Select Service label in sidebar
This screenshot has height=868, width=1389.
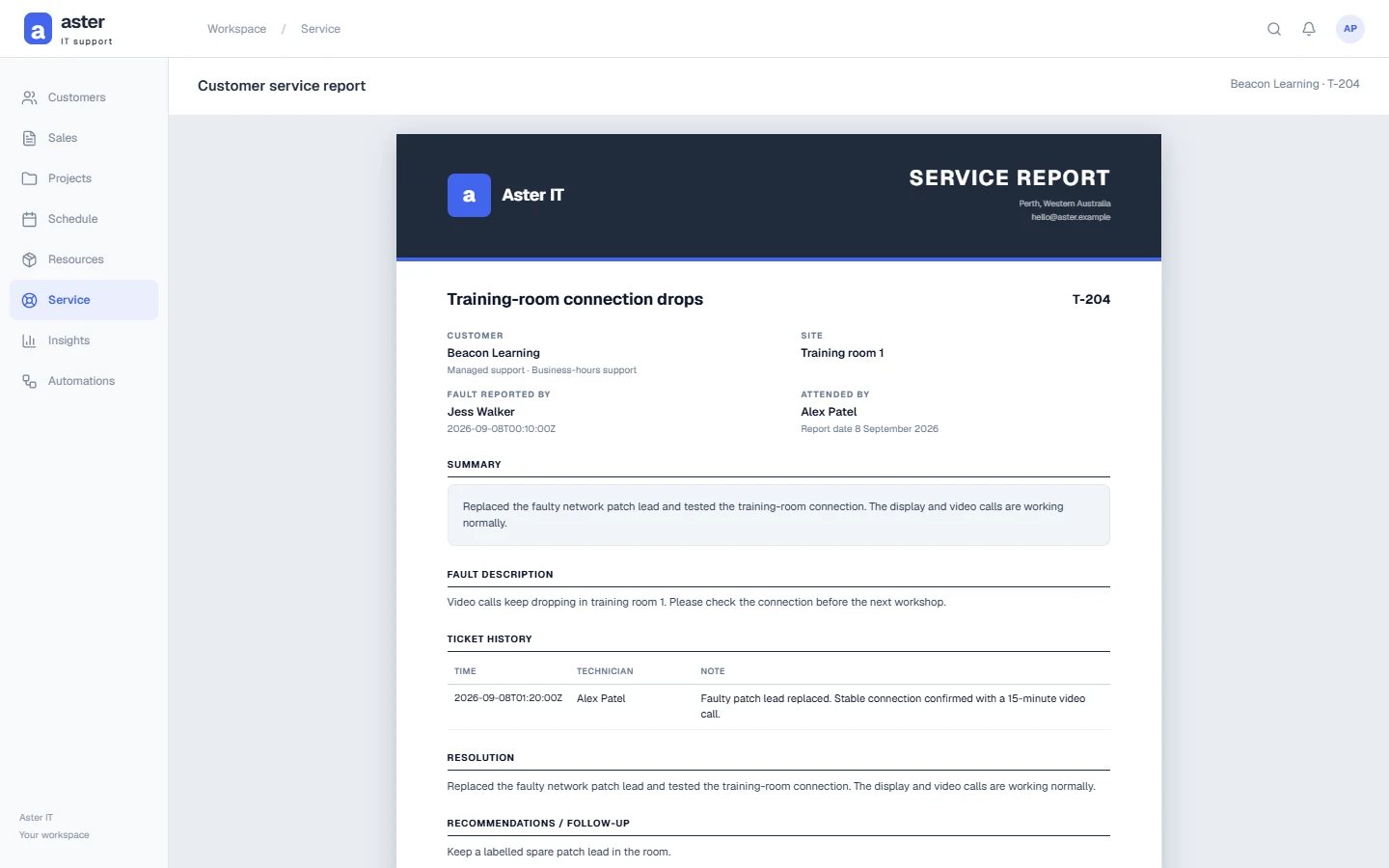coord(69,300)
